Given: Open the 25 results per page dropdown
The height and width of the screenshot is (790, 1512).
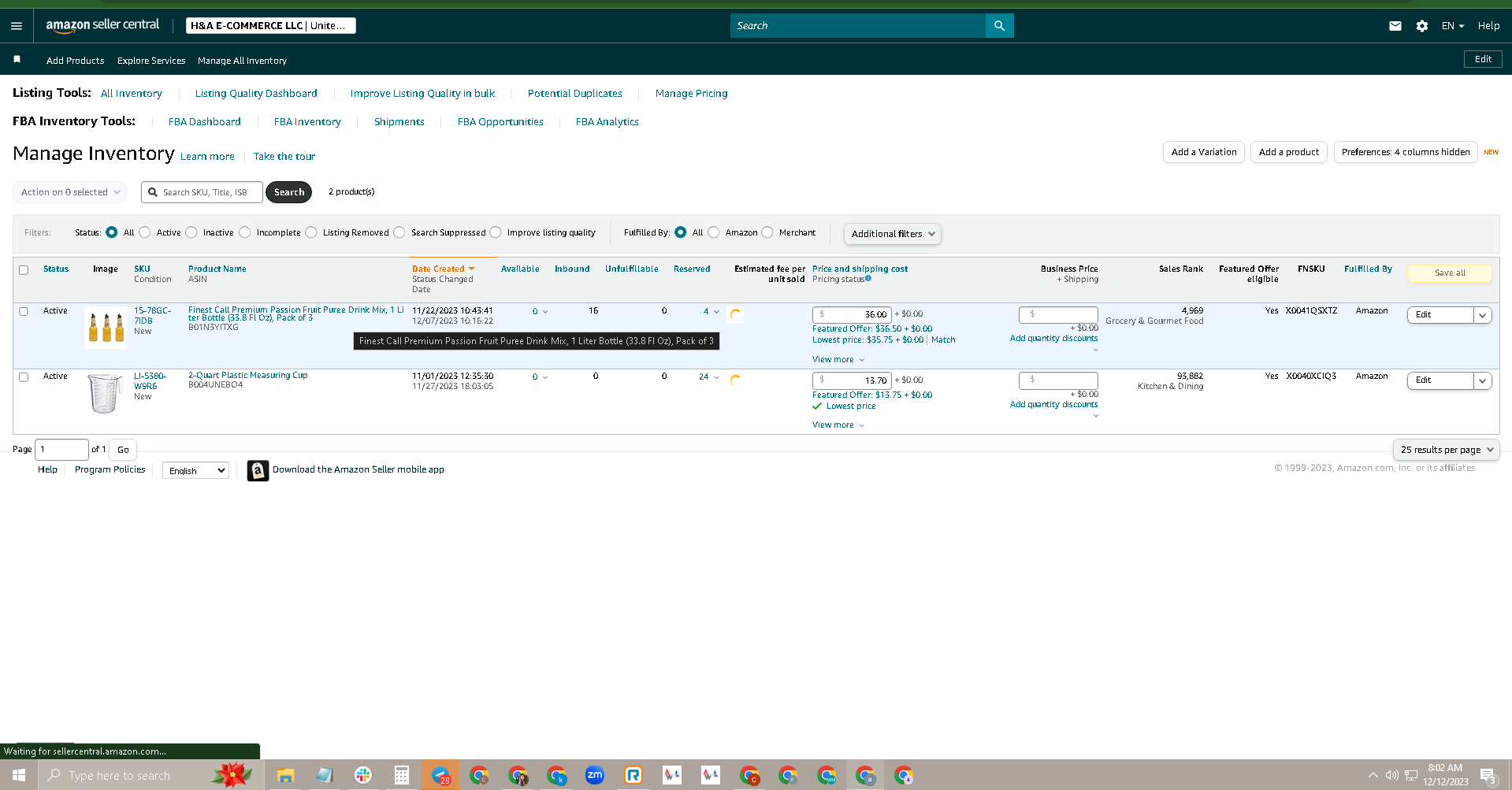Looking at the screenshot, I should pyautogui.click(x=1447, y=450).
